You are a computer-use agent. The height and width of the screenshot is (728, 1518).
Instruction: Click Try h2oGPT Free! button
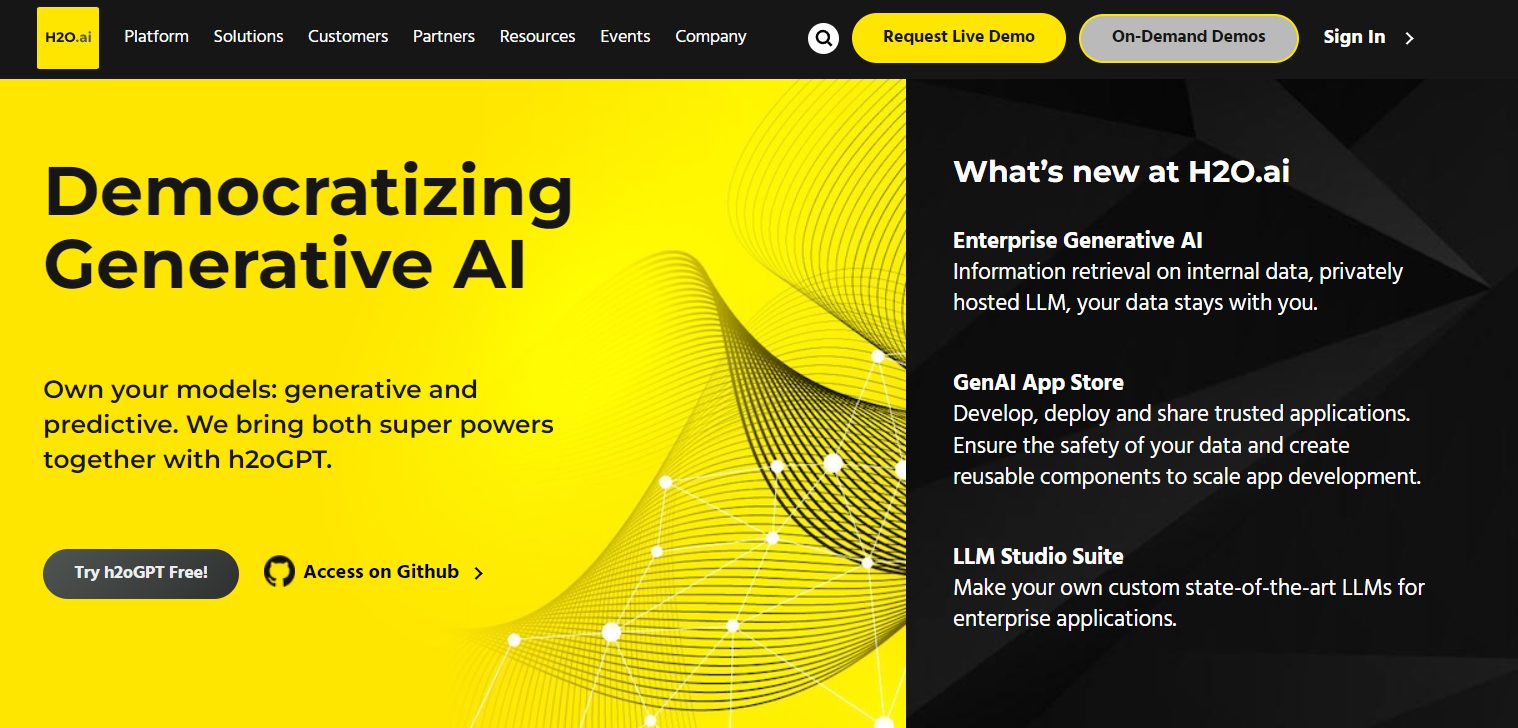coord(141,573)
